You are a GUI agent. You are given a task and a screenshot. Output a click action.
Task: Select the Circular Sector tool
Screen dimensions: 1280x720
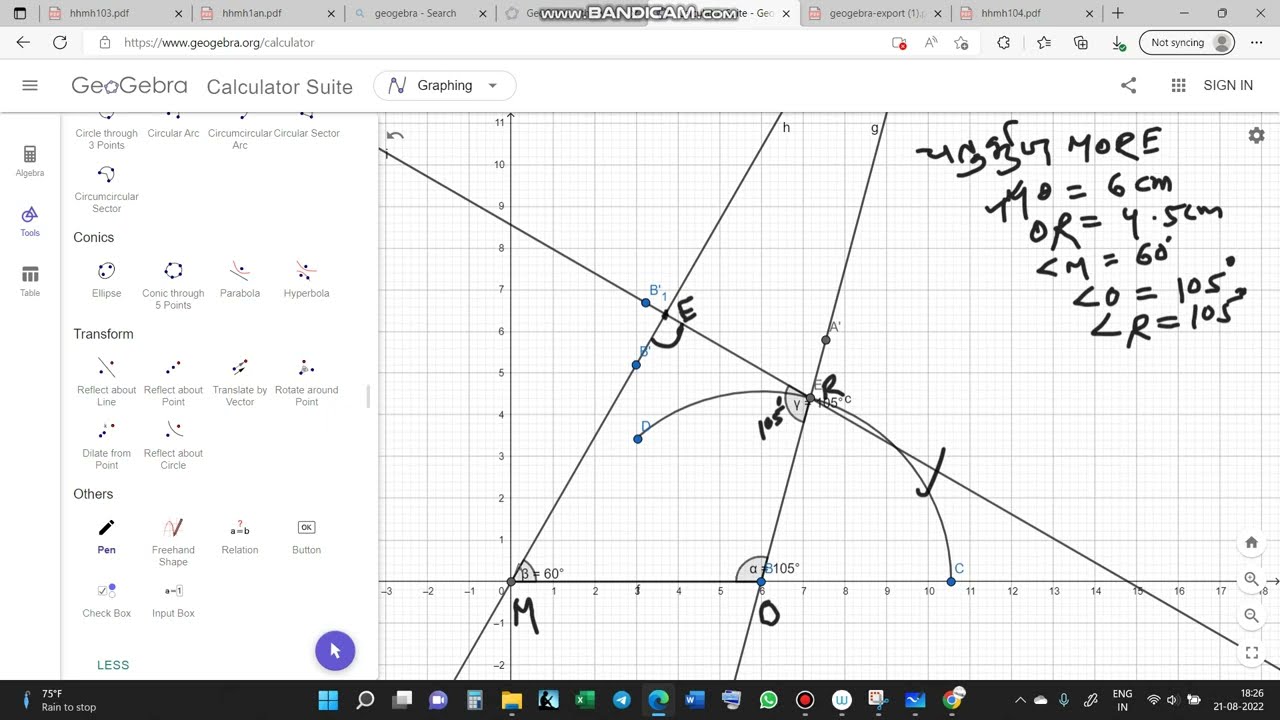(306, 127)
